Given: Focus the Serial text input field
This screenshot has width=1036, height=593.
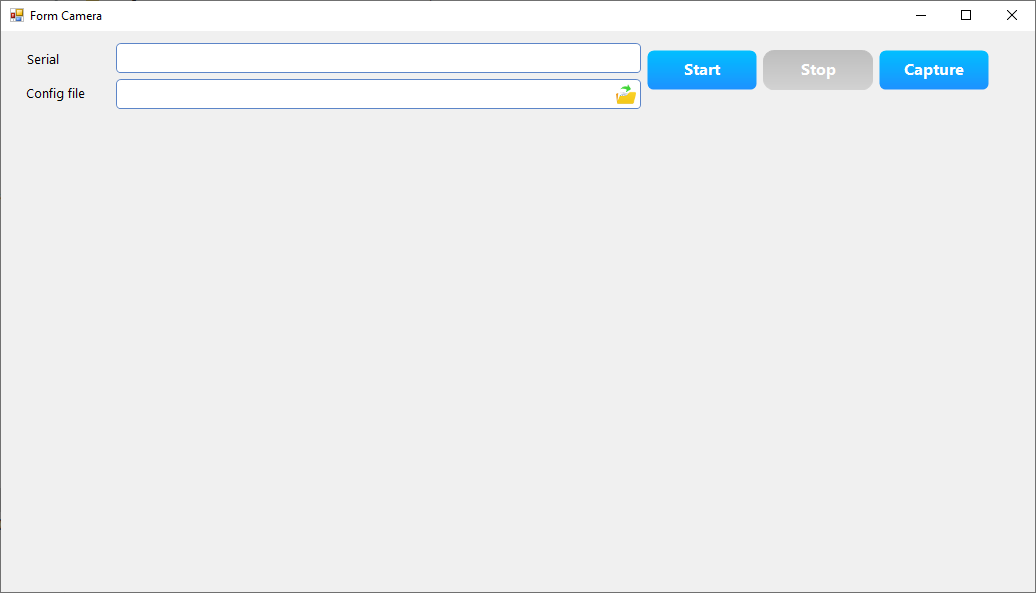Looking at the screenshot, I should (377, 58).
